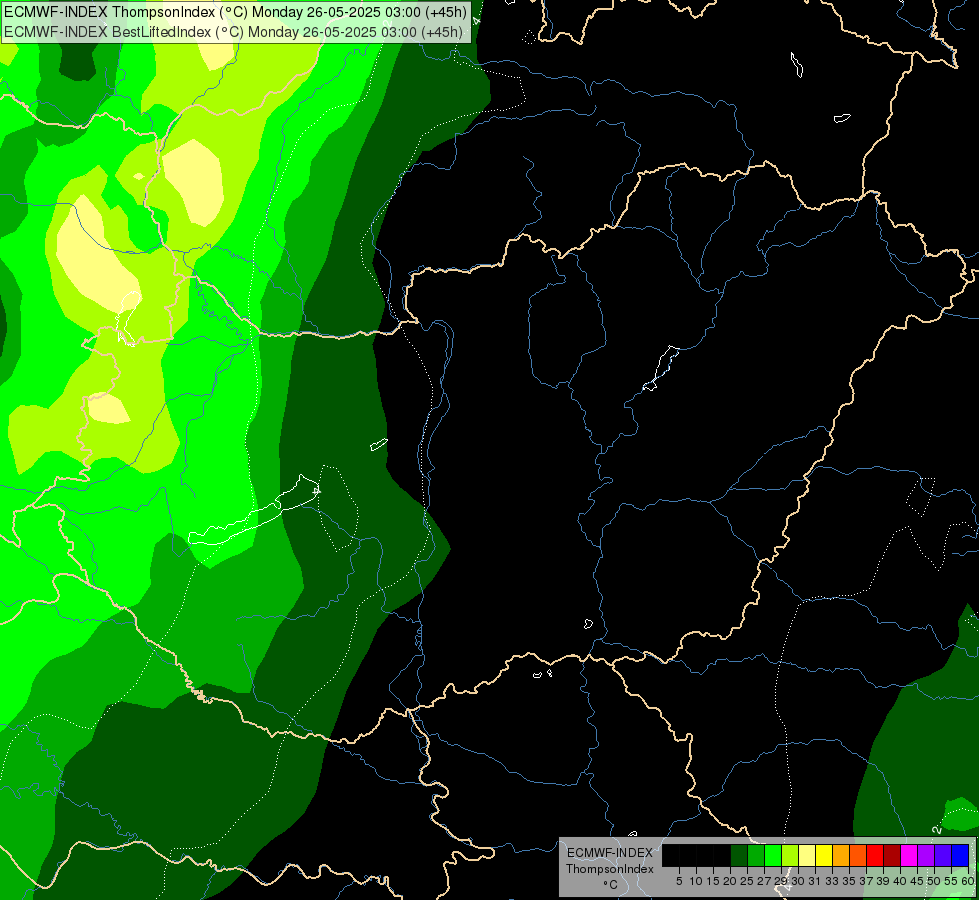Click the '33' tick label on legend
Image resolution: width=979 pixels, height=900 pixels.
point(832,881)
